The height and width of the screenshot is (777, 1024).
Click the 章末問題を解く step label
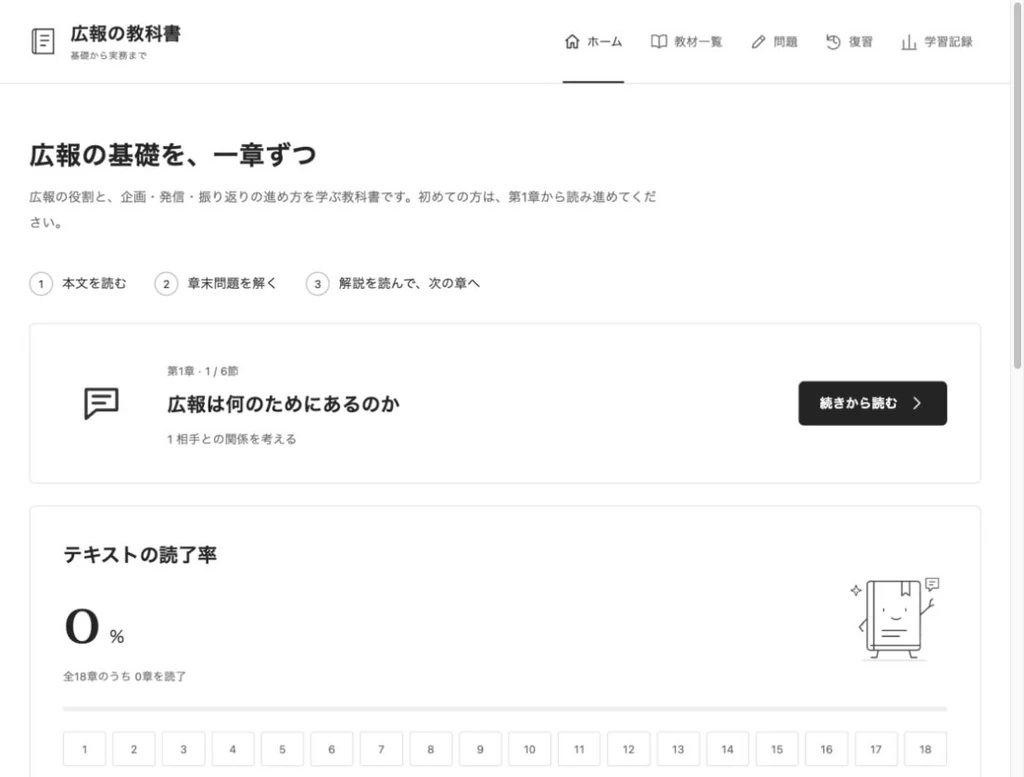point(232,283)
